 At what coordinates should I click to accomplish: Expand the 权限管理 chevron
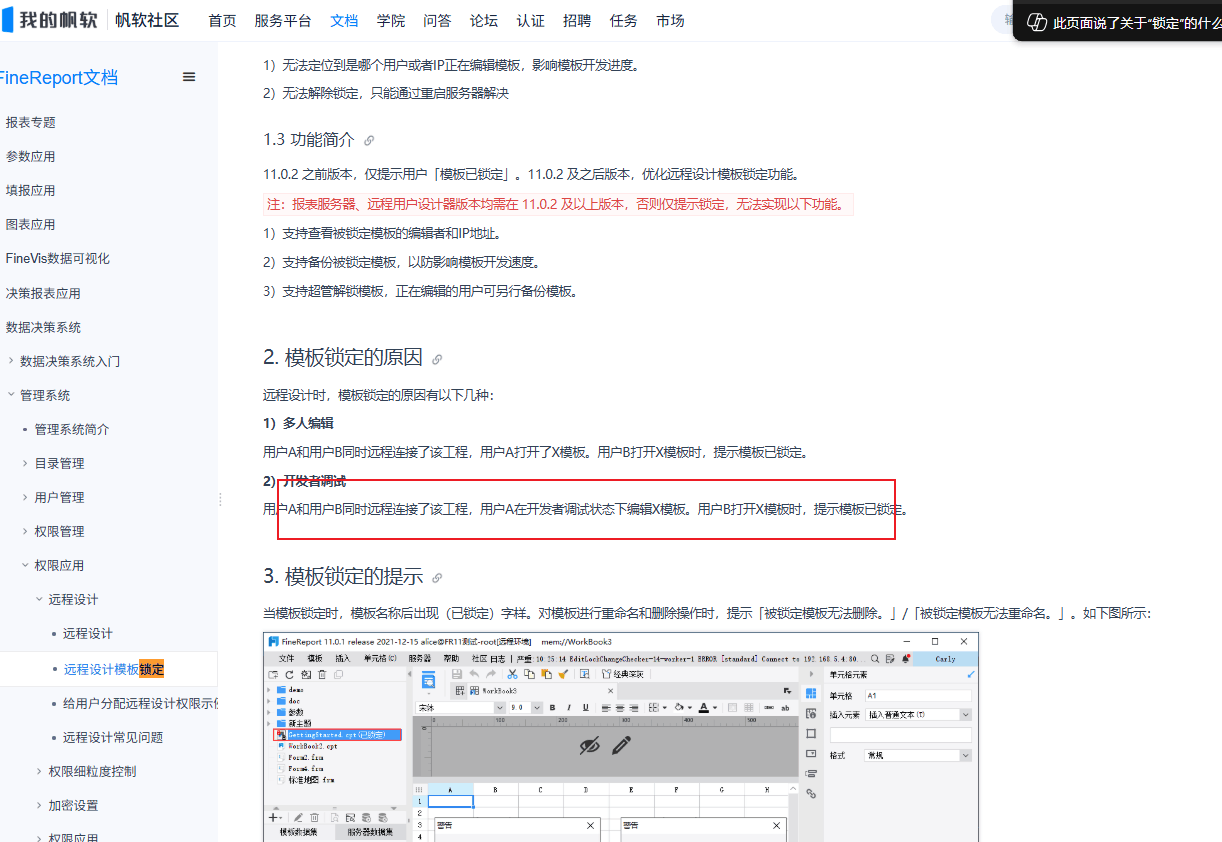[x=26, y=531]
